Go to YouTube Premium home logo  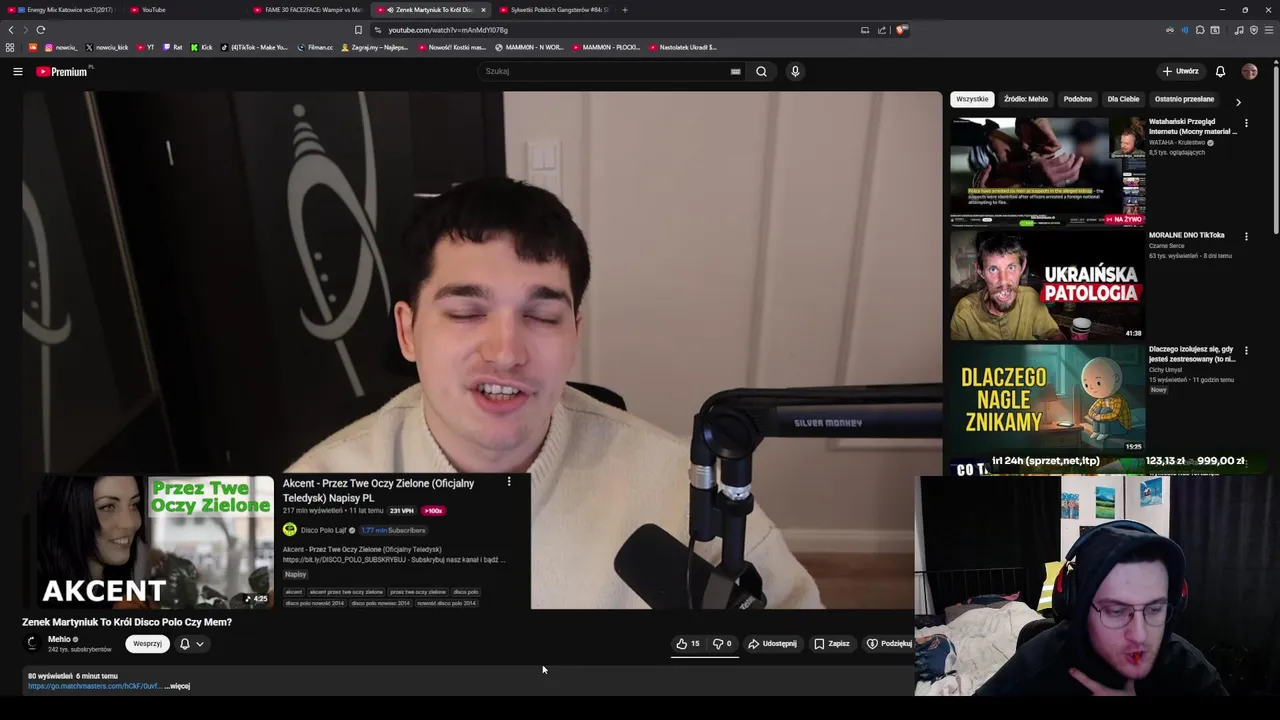tap(64, 71)
